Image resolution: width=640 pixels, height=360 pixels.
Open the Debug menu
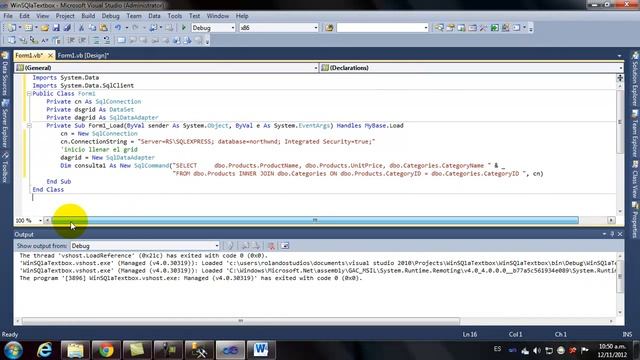pos(111,16)
